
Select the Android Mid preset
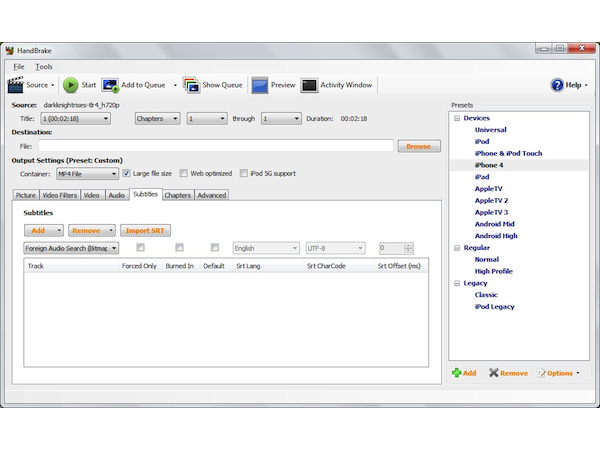[494, 224]
